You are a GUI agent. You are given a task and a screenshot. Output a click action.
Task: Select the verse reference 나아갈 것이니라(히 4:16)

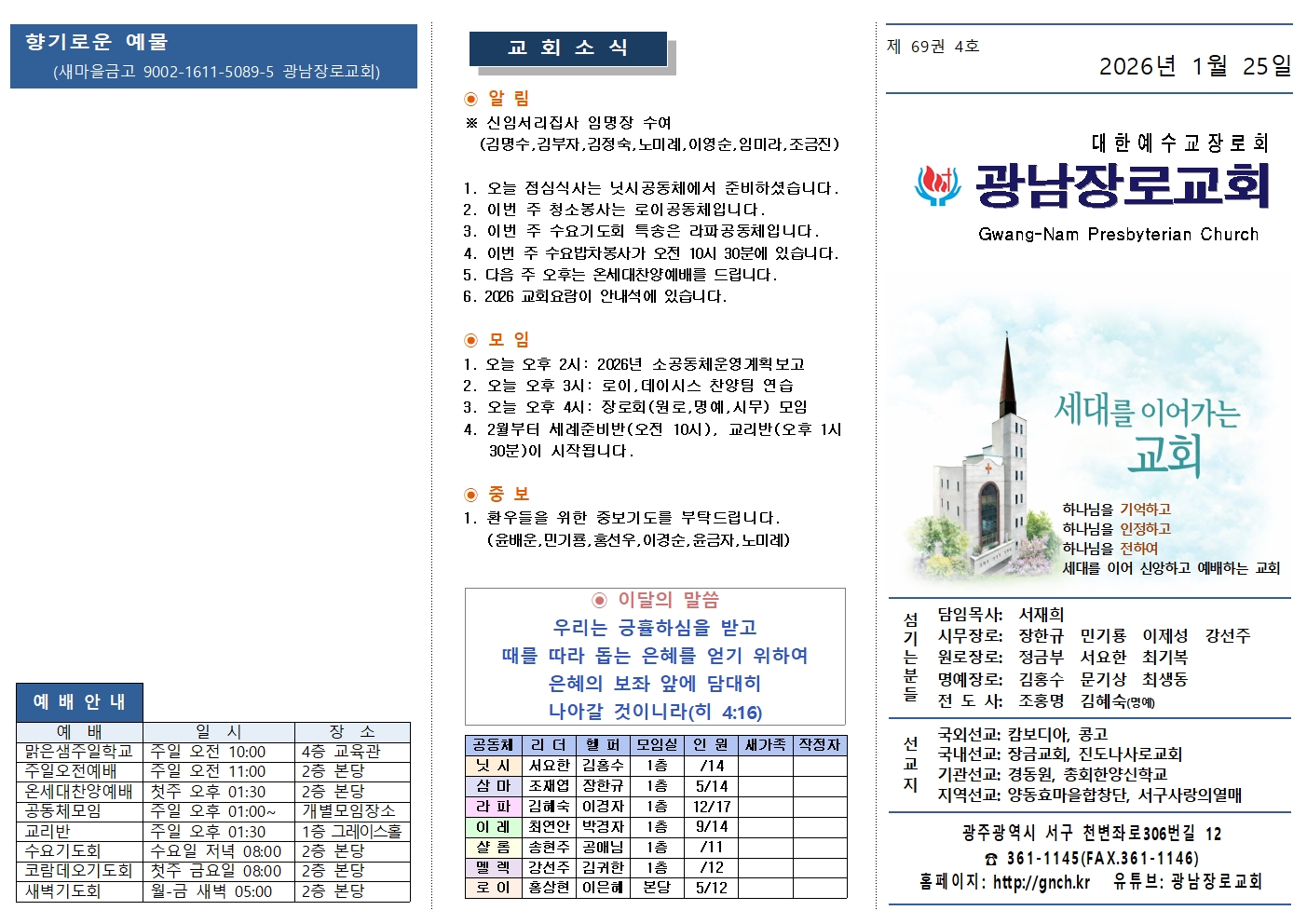[x=655, y=713]
